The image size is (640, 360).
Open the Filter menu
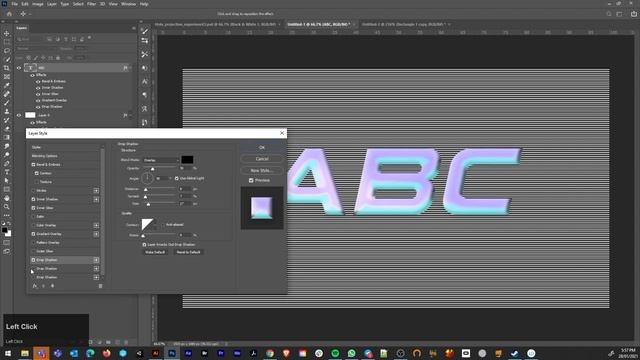coord(91,4)
